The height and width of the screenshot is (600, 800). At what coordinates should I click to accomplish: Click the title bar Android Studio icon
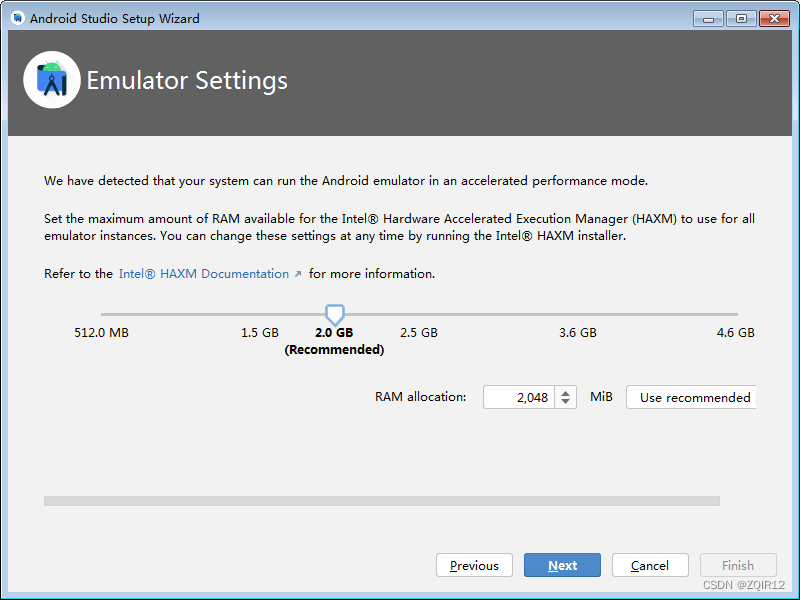(x=17, y=18)
